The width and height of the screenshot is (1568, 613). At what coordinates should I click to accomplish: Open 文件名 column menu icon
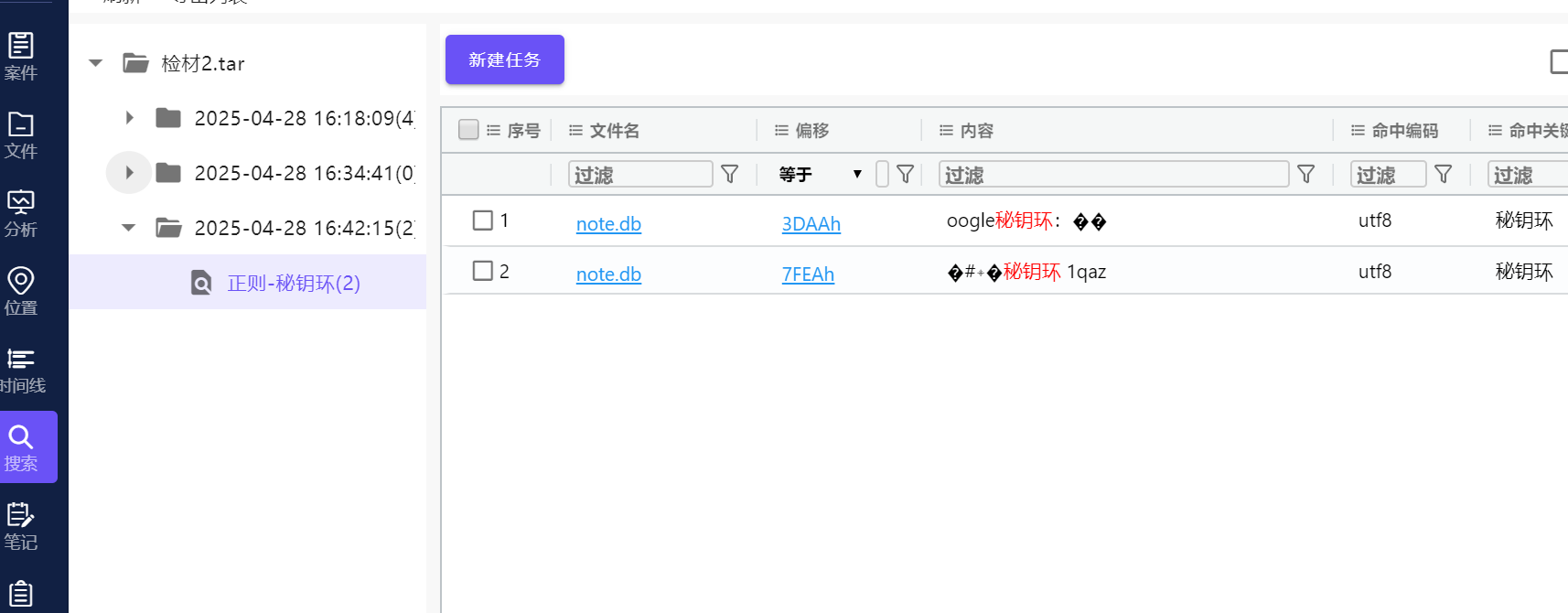click(576, 131)
